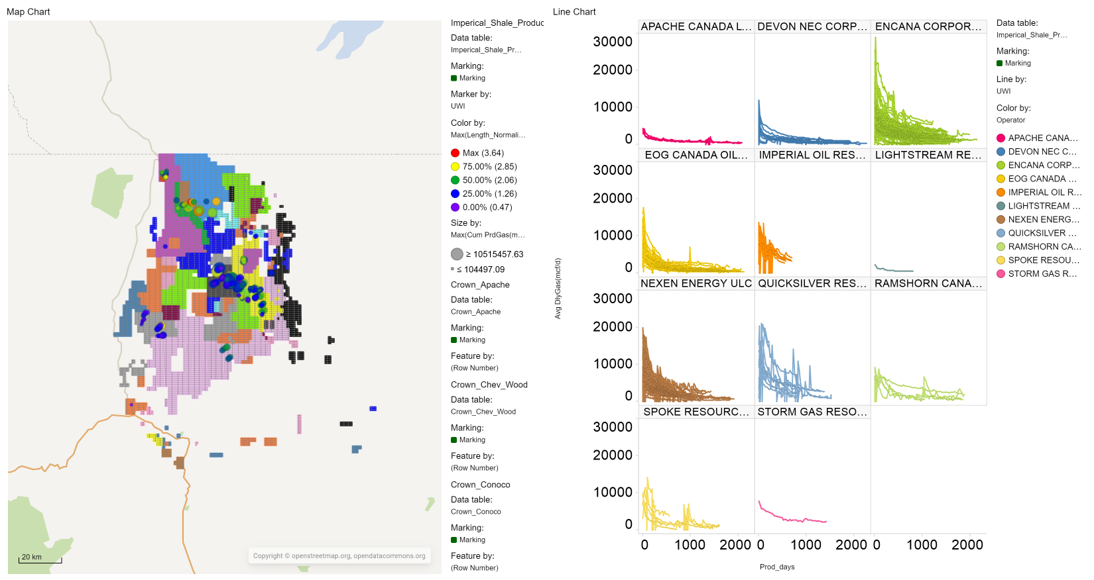Click the ENCANA CORPOR... trellis panel header
Screen dimensions: 1094x580
point(929,27)
